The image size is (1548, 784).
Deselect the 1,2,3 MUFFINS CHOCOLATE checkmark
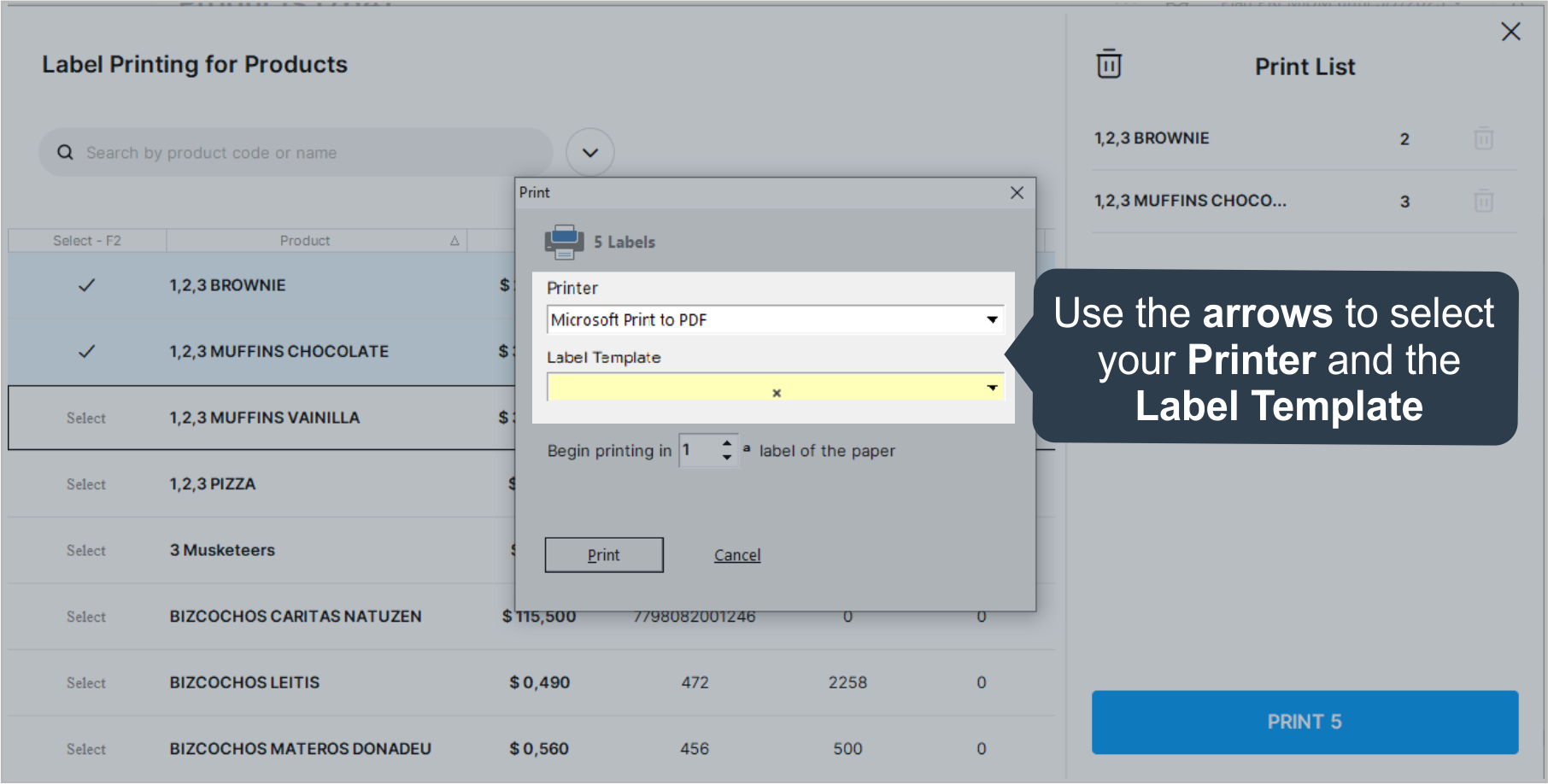pos(86,351)
